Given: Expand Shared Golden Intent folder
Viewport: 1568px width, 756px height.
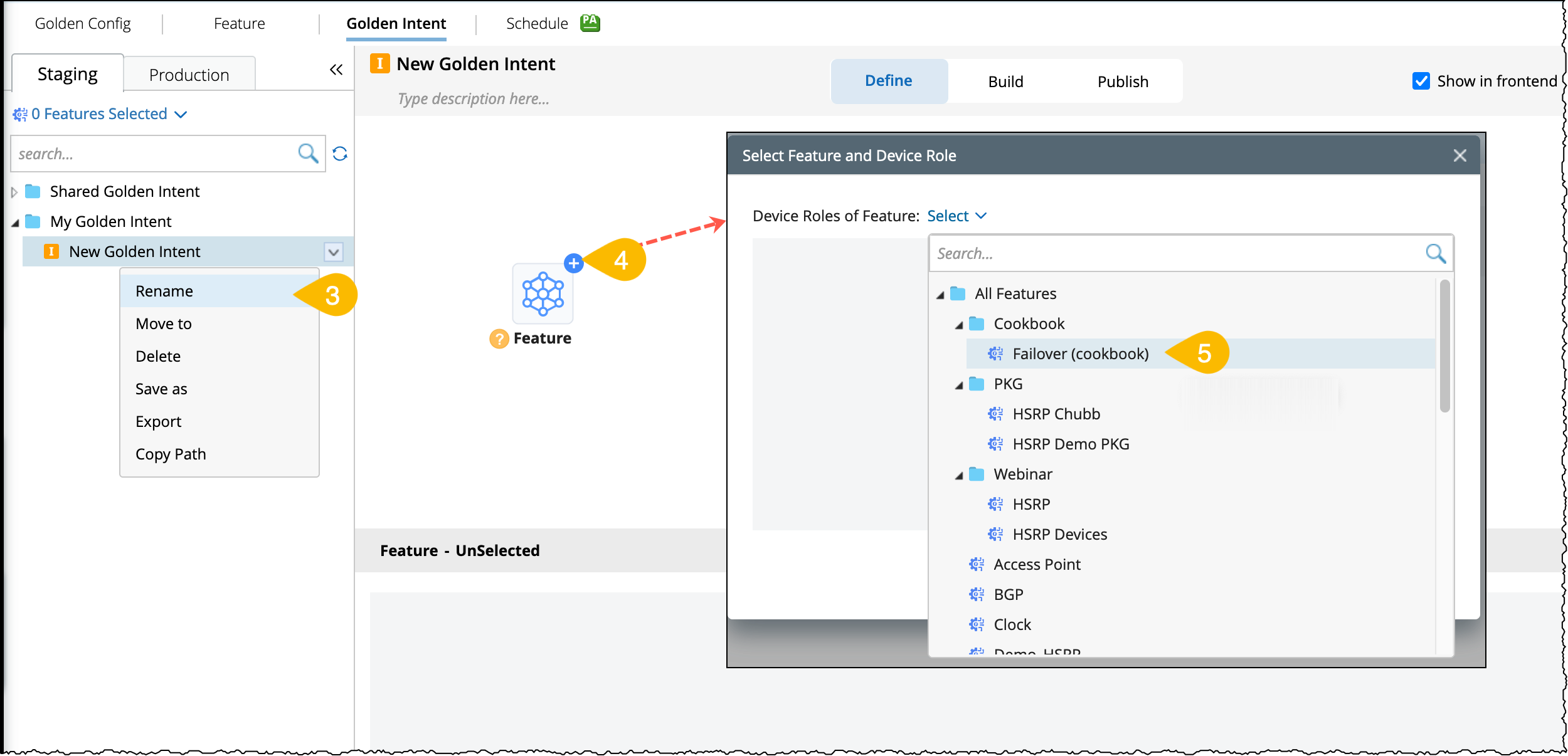Looking at the screenshot, I should tap(14, 192).
